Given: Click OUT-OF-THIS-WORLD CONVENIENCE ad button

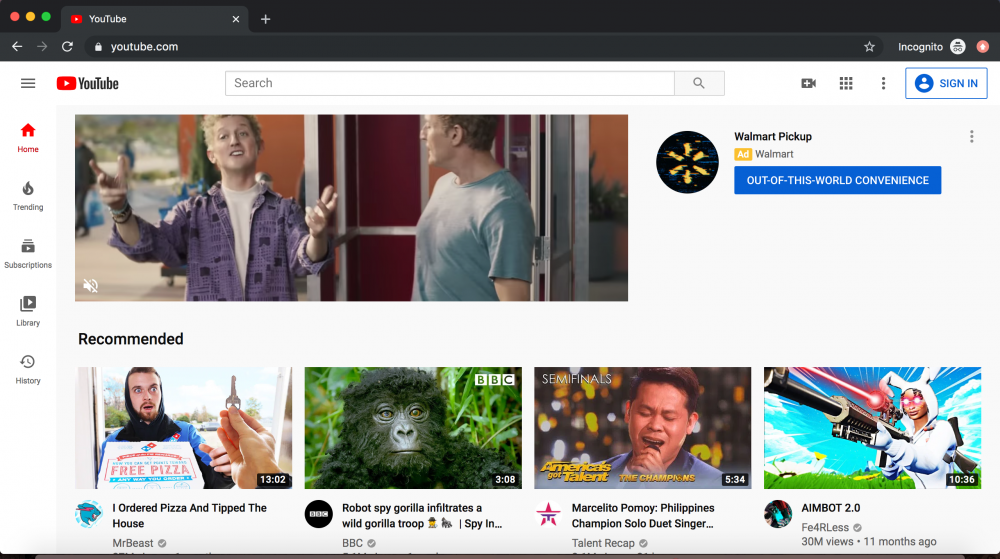Looking at the screenshot, I should coord(837,180).
